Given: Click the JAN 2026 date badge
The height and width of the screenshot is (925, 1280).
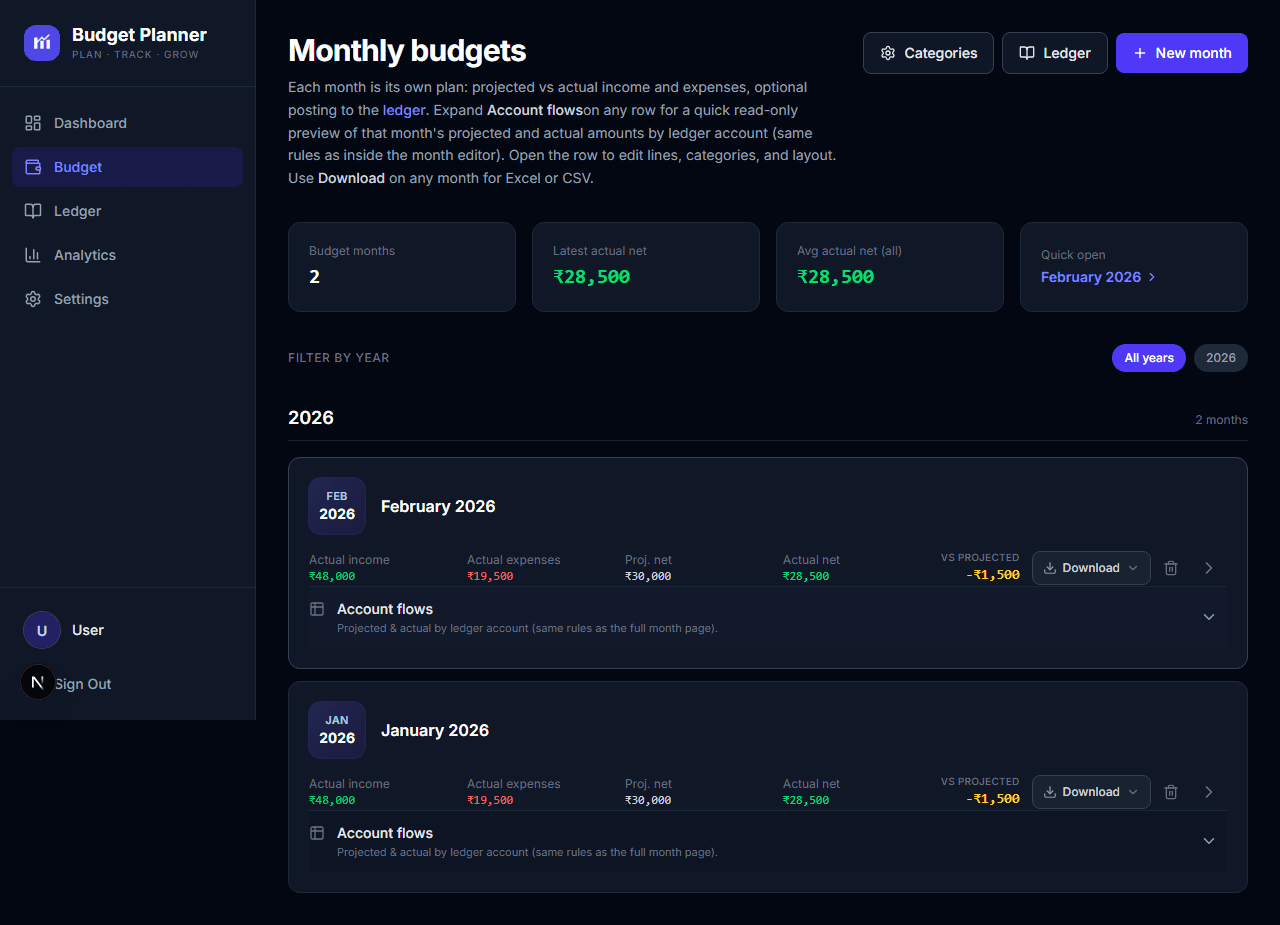Looking at the screenshot, I should pos(337,730).
